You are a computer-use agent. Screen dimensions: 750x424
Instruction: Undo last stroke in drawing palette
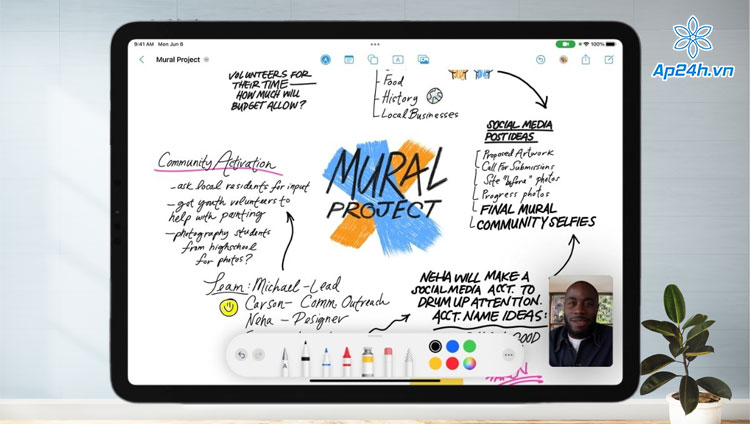(x=242, y=355)
